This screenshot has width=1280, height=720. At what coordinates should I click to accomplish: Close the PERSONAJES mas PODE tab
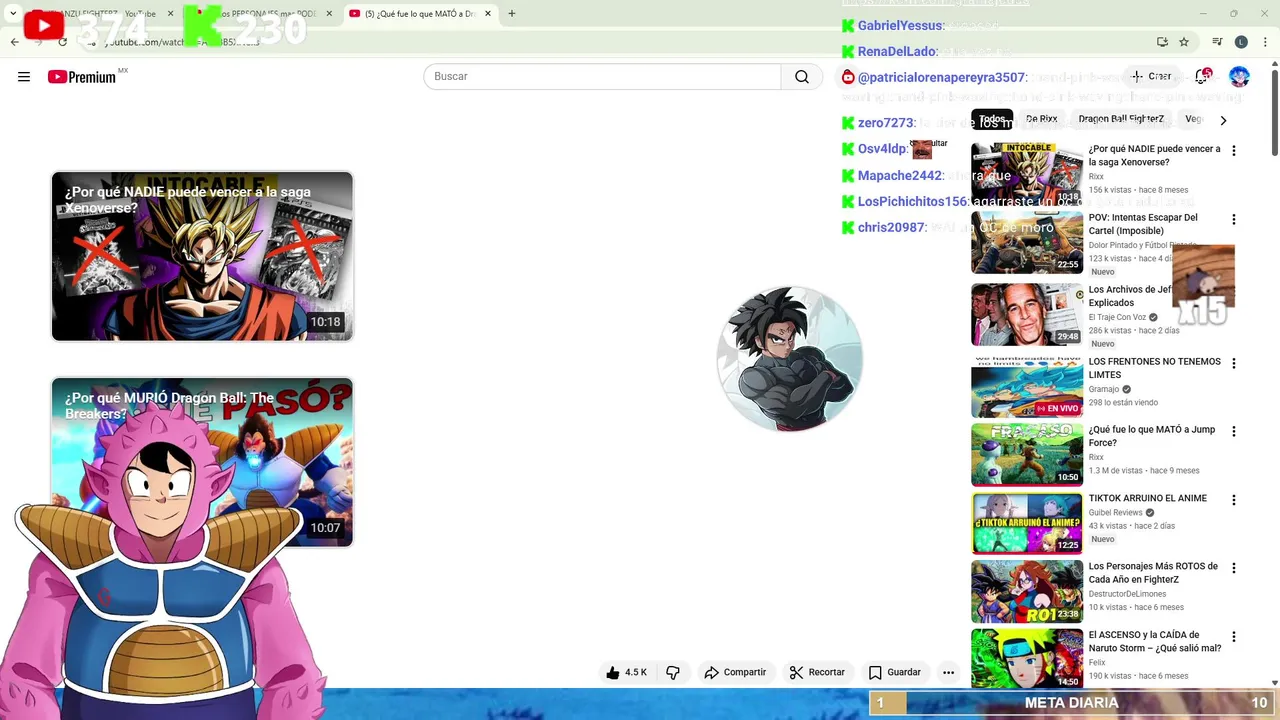[329, 14]
